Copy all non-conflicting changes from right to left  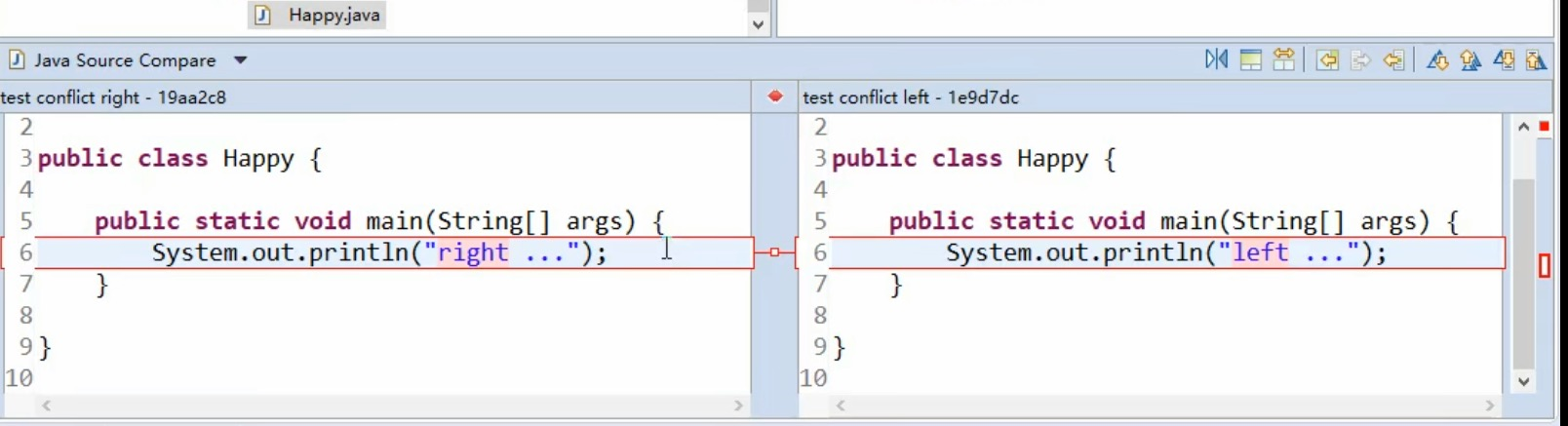tap(1327, 59)
